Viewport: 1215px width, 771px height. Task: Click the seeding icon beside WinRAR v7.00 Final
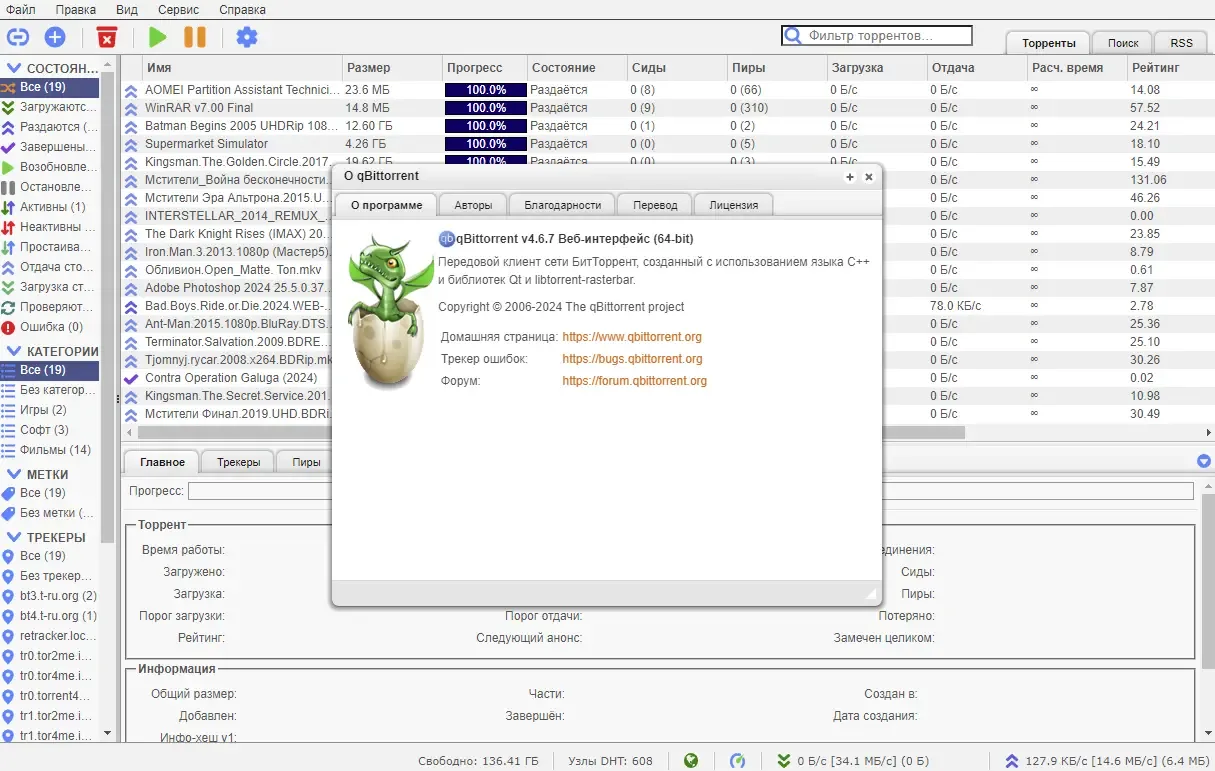[131, 108]
